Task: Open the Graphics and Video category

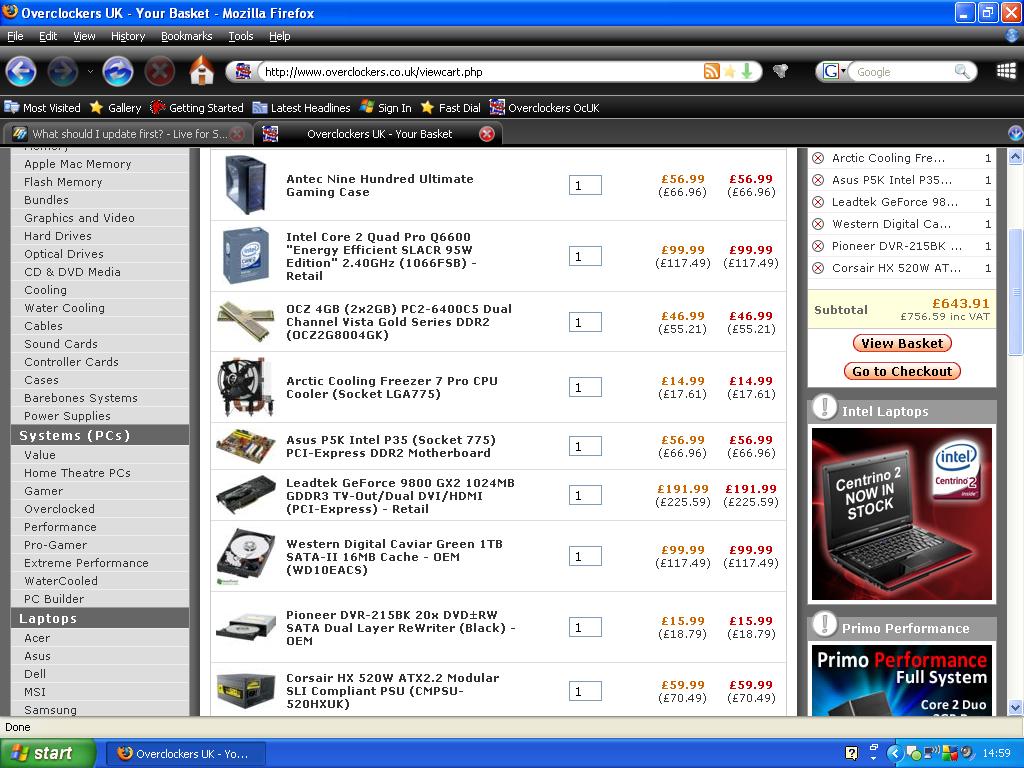Action: [x=79, y=218]
